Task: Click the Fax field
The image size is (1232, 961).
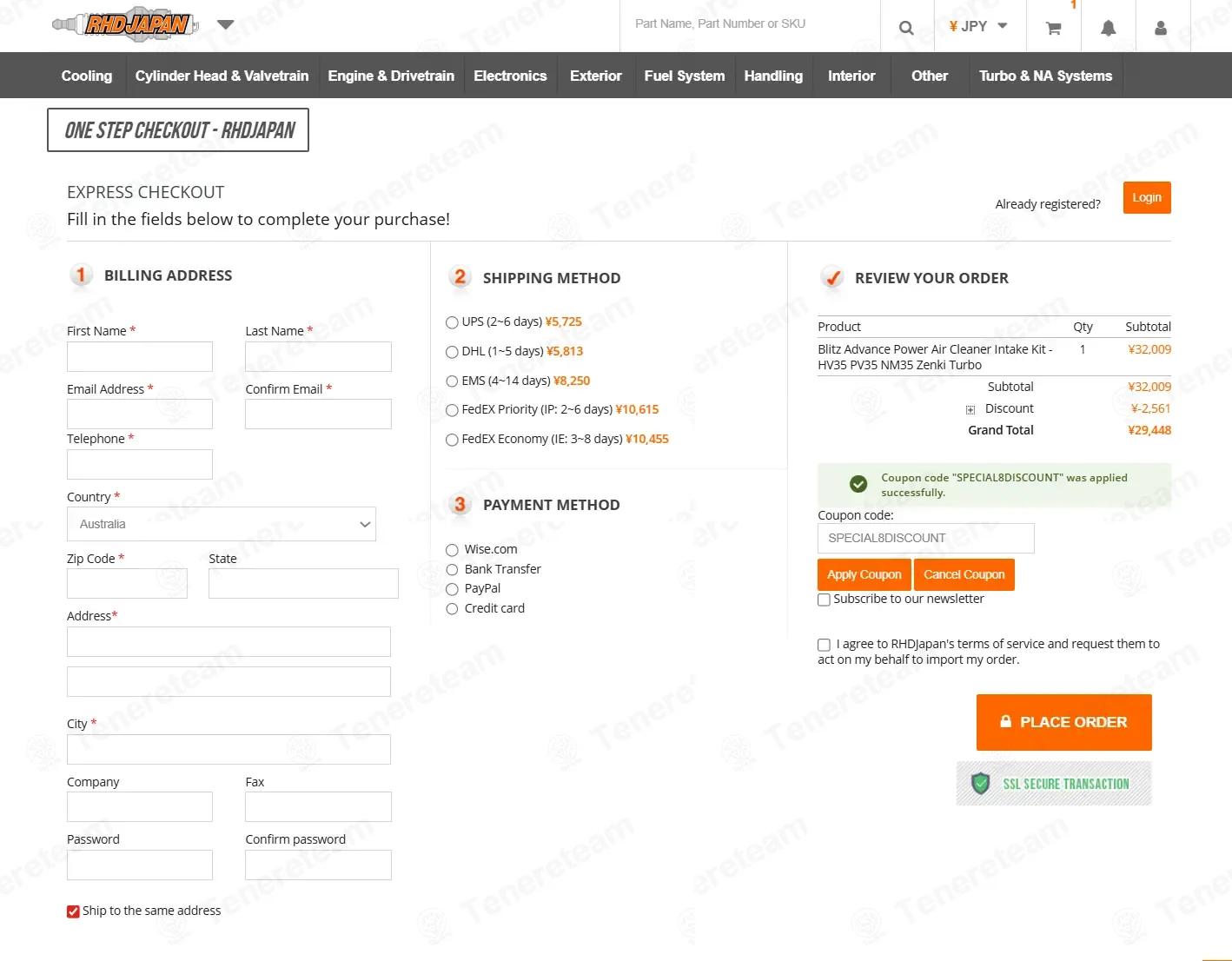Action: pos(318,806)
